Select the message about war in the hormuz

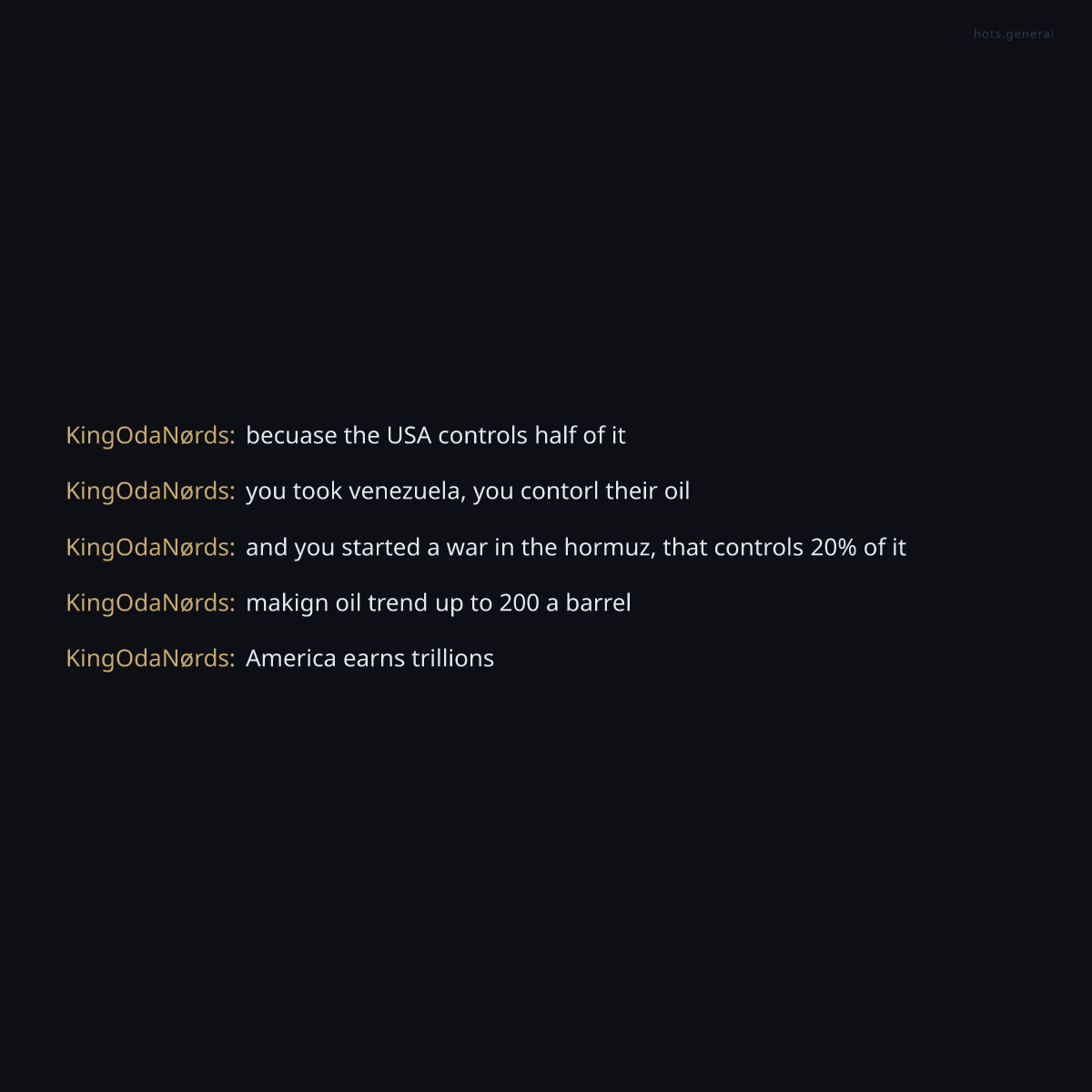(x=575, y=548)
